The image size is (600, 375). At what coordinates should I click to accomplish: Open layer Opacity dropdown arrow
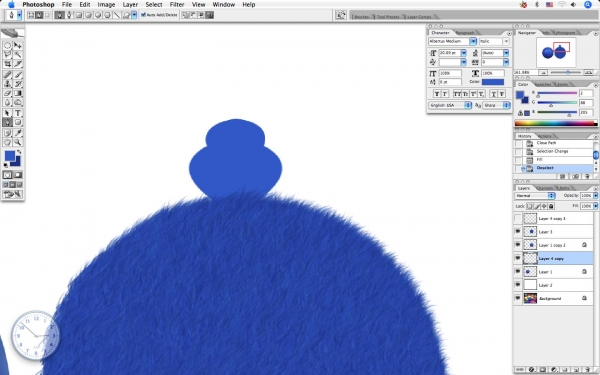595,196
